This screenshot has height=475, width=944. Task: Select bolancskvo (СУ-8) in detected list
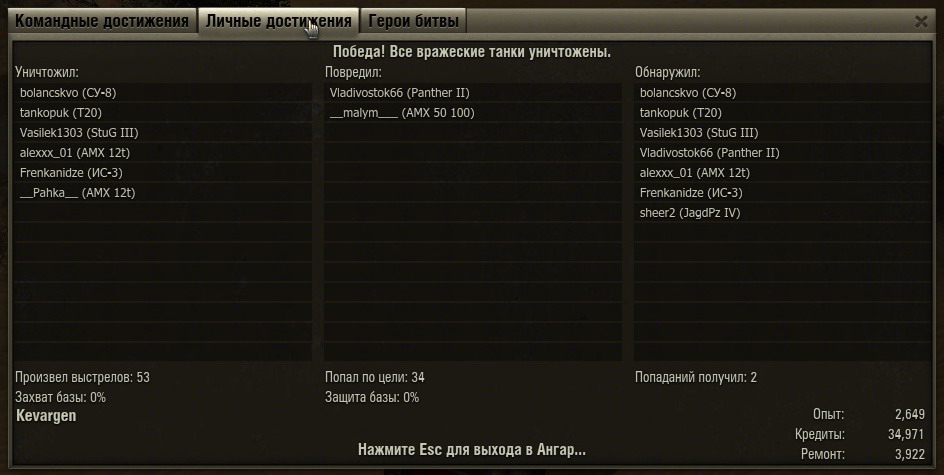(783, 93)
